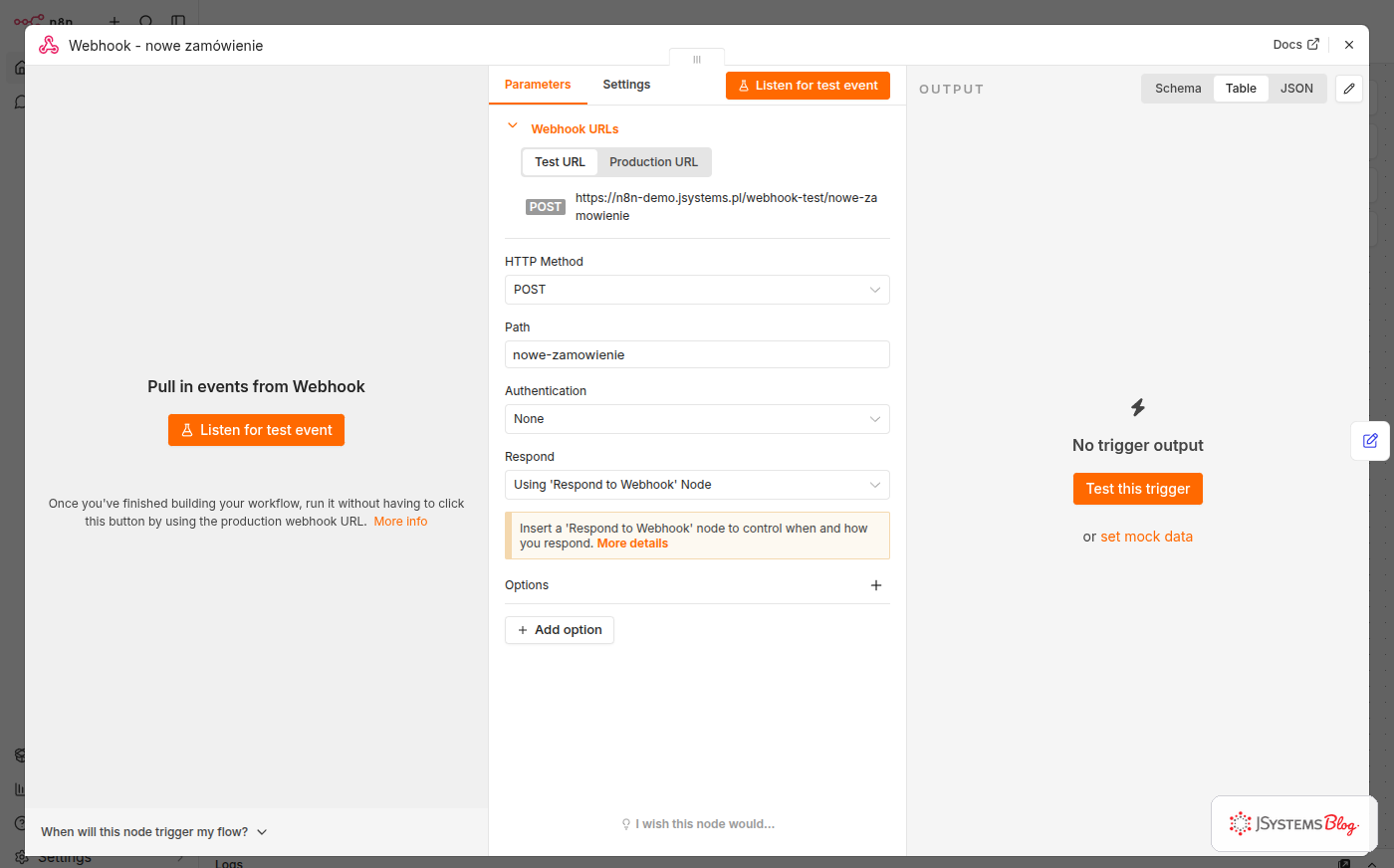Click the lightning bolt trigger icon
Image resolution: width=1394 pixels, height=868 pixels.
coord(1138,407)
